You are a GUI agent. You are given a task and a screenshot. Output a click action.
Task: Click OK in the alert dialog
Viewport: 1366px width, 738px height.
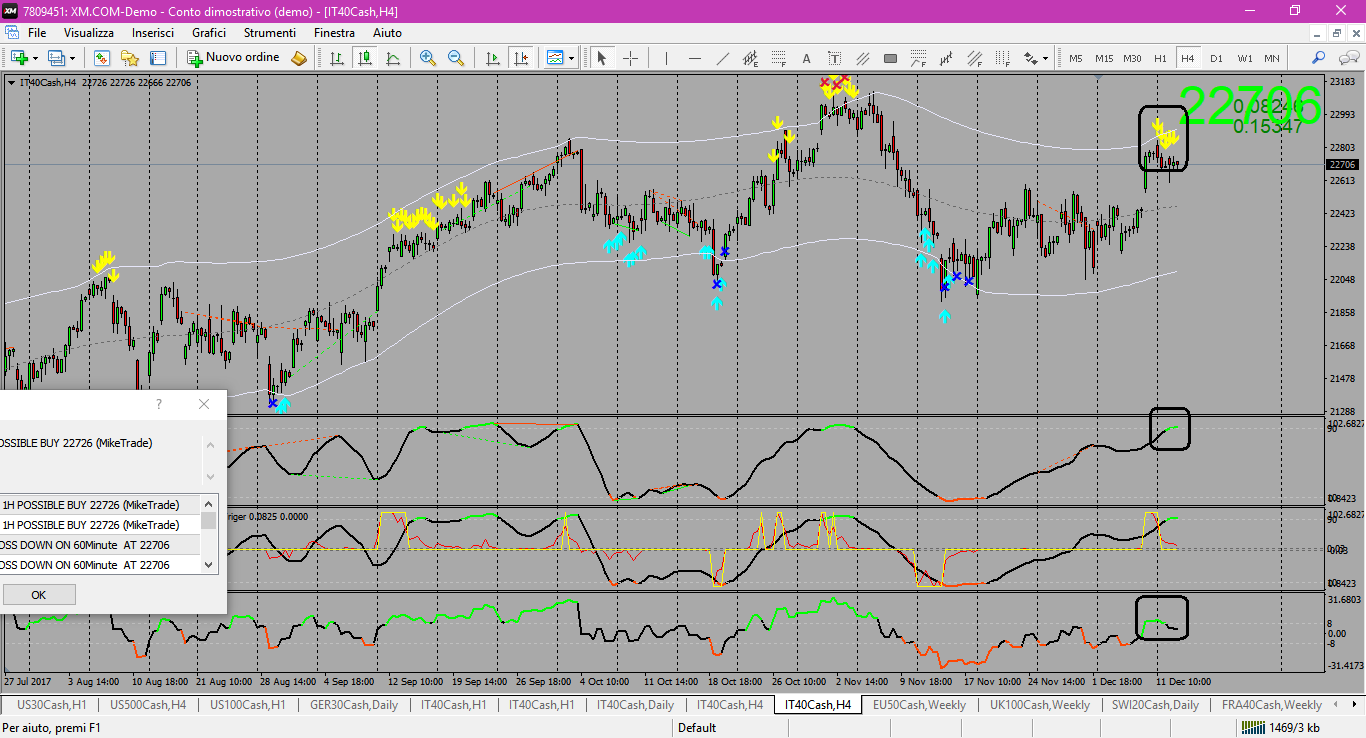click(x=38, y=594)
